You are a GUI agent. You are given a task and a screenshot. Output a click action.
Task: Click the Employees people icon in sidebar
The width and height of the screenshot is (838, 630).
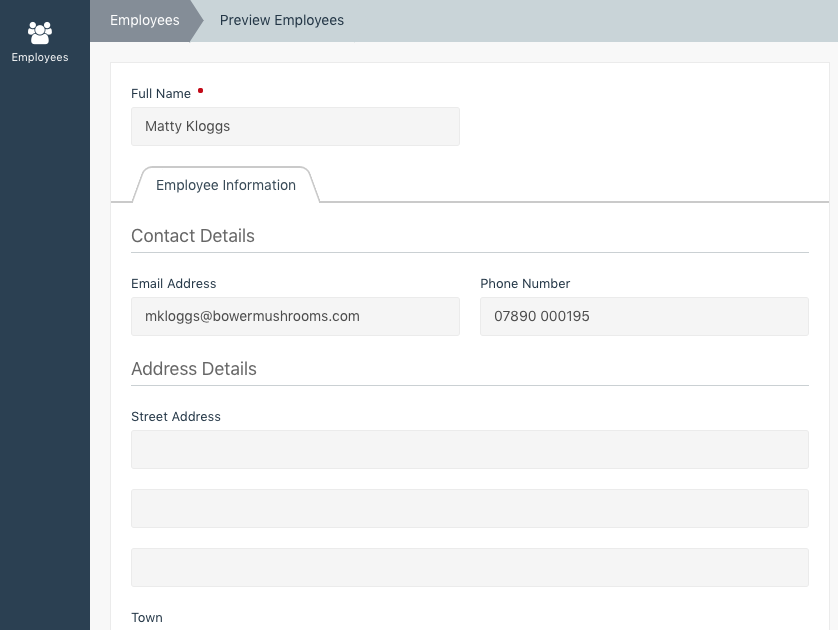(x=40, y=33)
